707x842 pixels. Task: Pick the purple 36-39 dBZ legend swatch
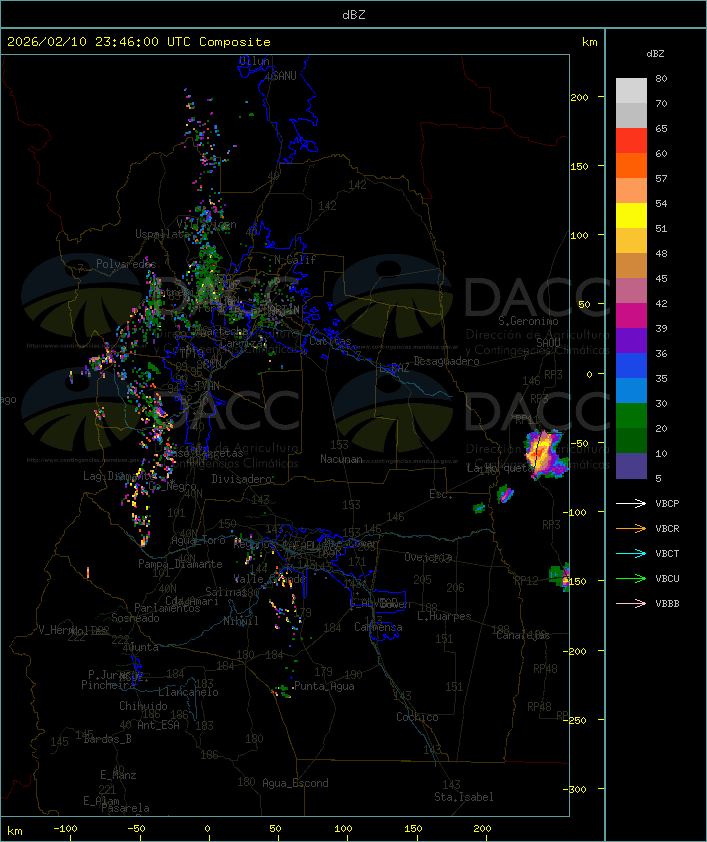[631, 340]
